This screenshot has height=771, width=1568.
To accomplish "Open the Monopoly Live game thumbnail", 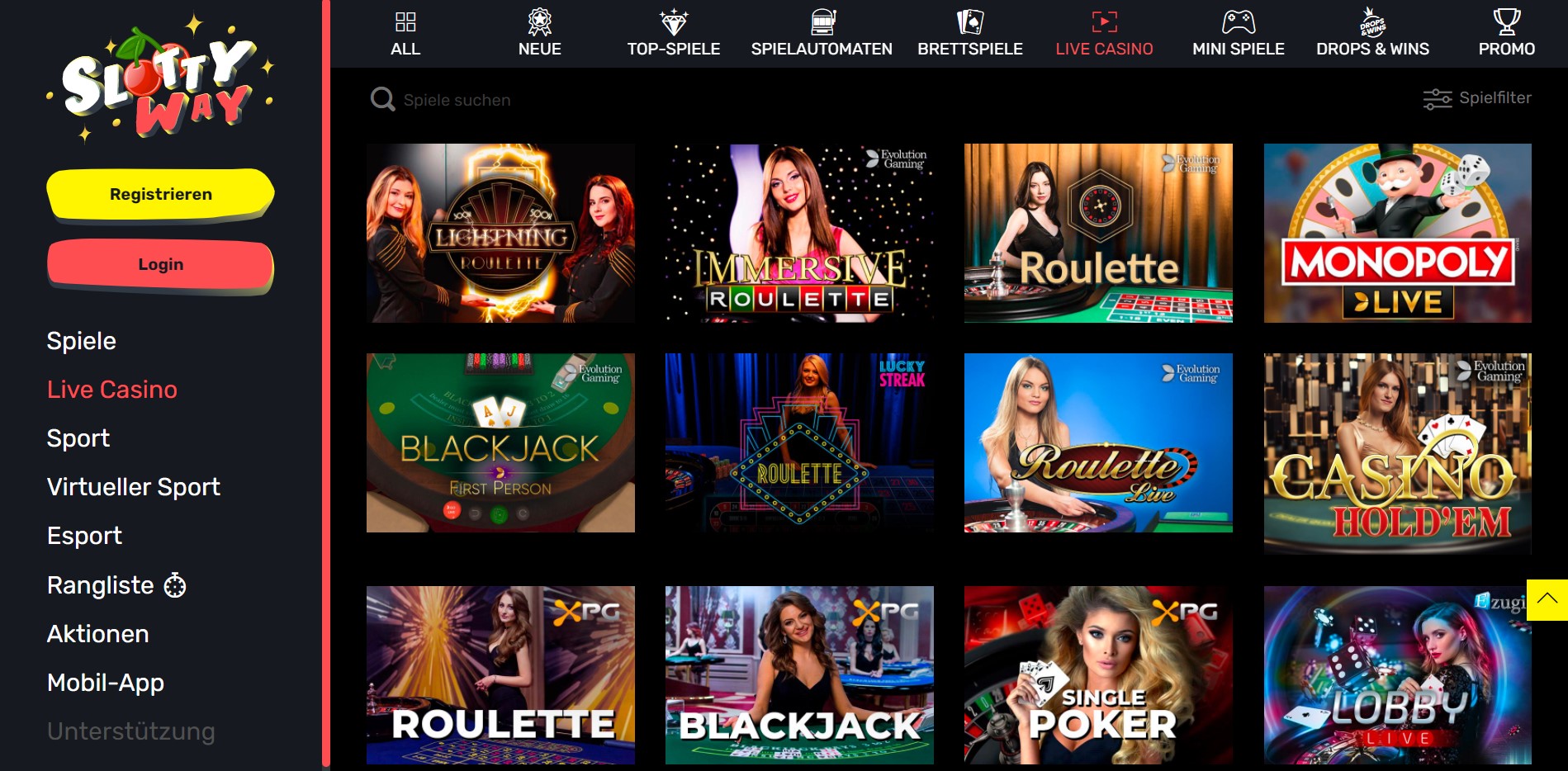I will click(x=1397, y=233).
